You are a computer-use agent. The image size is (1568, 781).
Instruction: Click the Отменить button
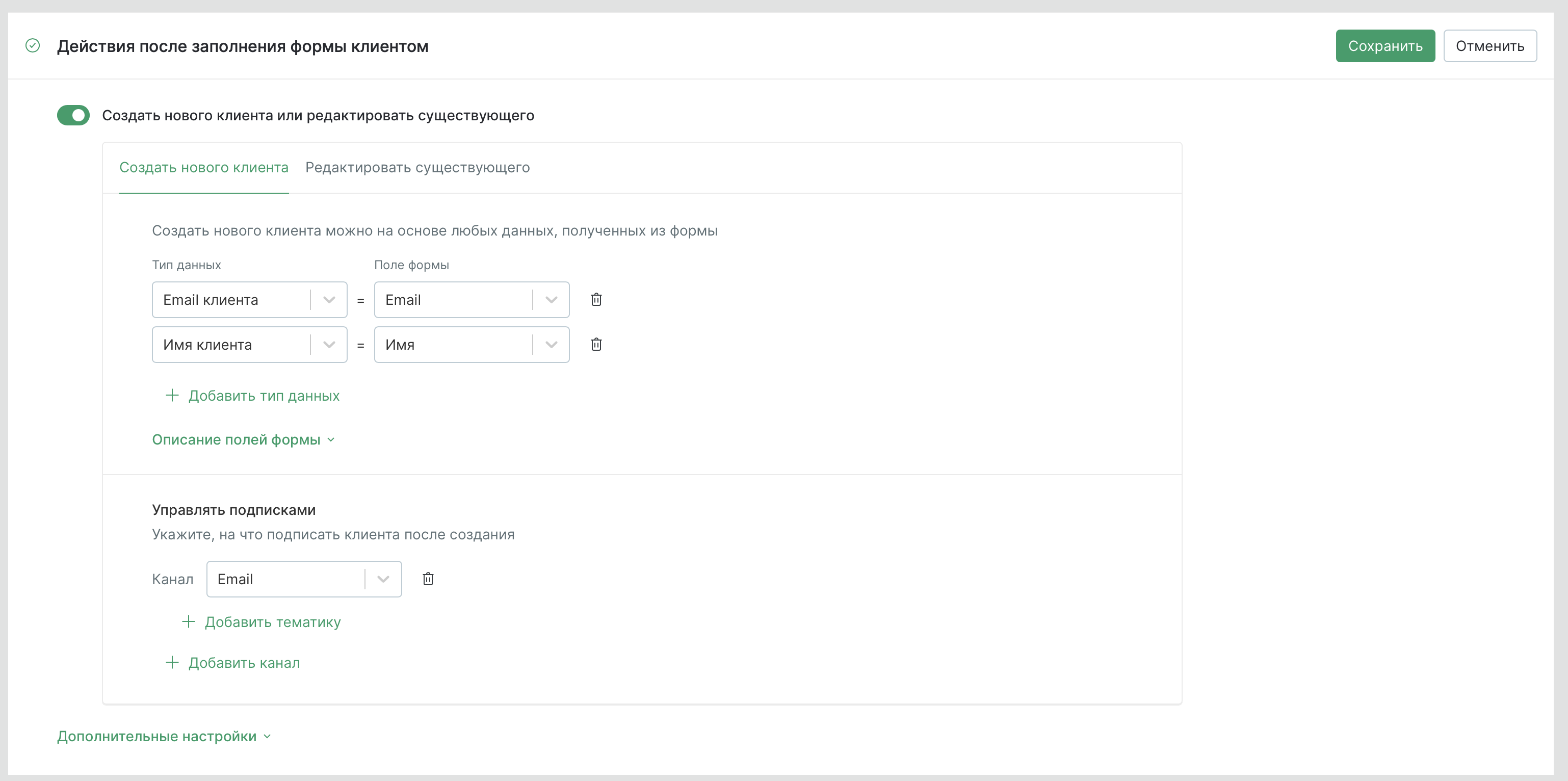tap(1490, 46)
